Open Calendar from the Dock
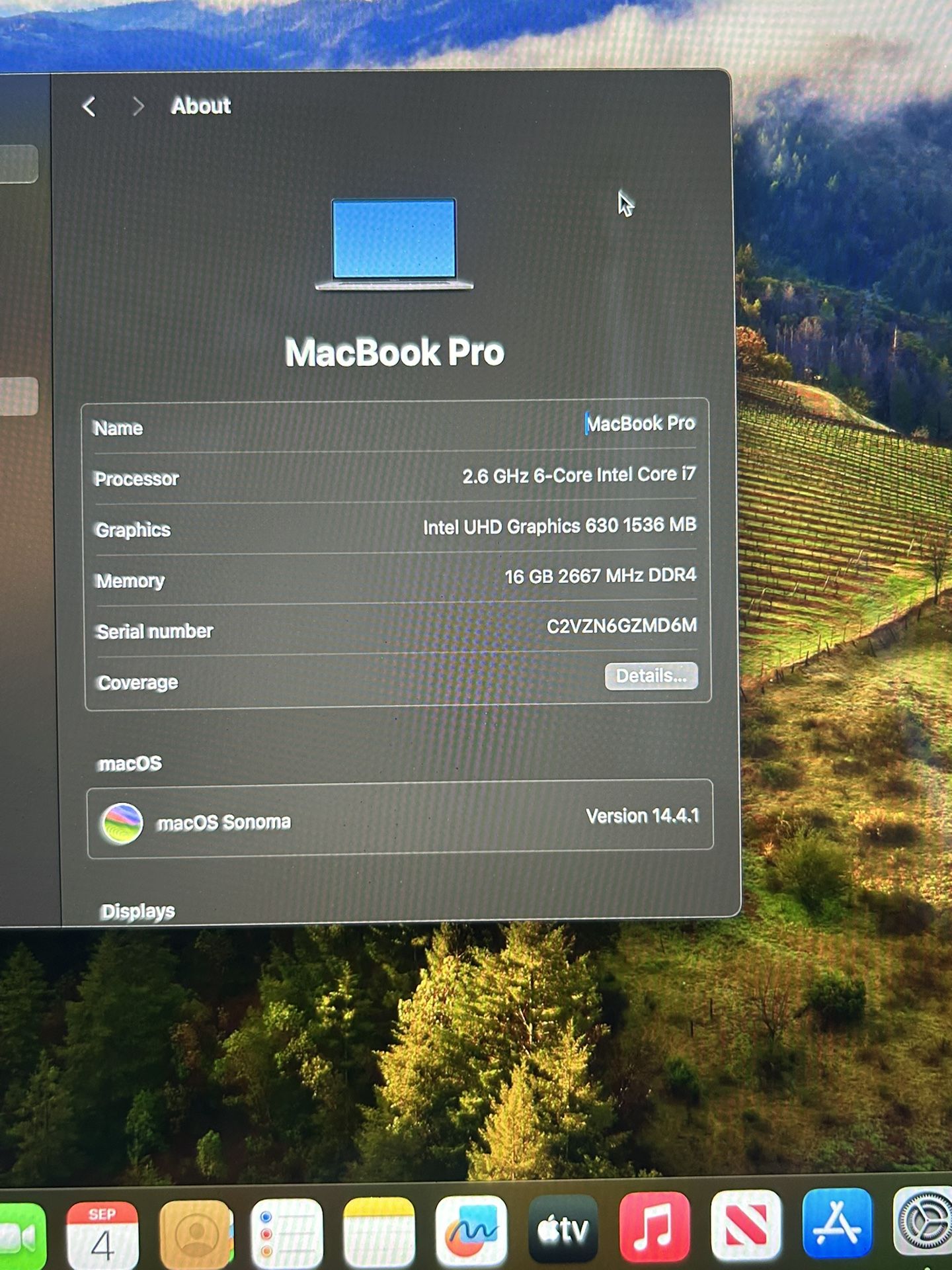This screenshot has height=1270, width=952. [x=102, y=1234]
